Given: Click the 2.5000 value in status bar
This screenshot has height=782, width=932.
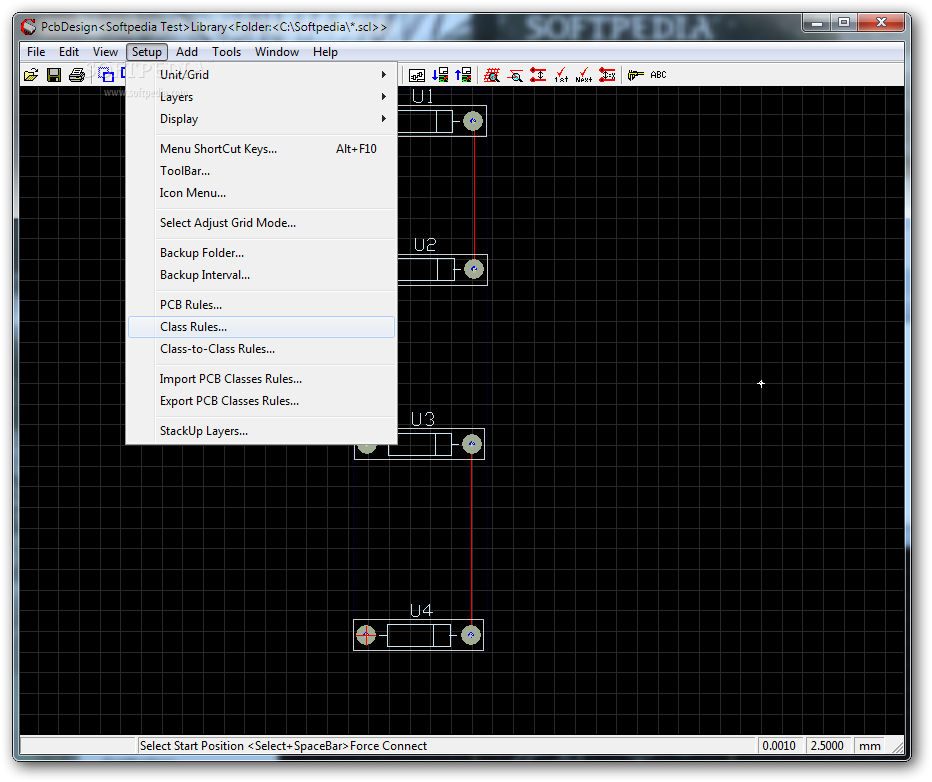Looking at the screenshot, I should [x=827, y=746].
